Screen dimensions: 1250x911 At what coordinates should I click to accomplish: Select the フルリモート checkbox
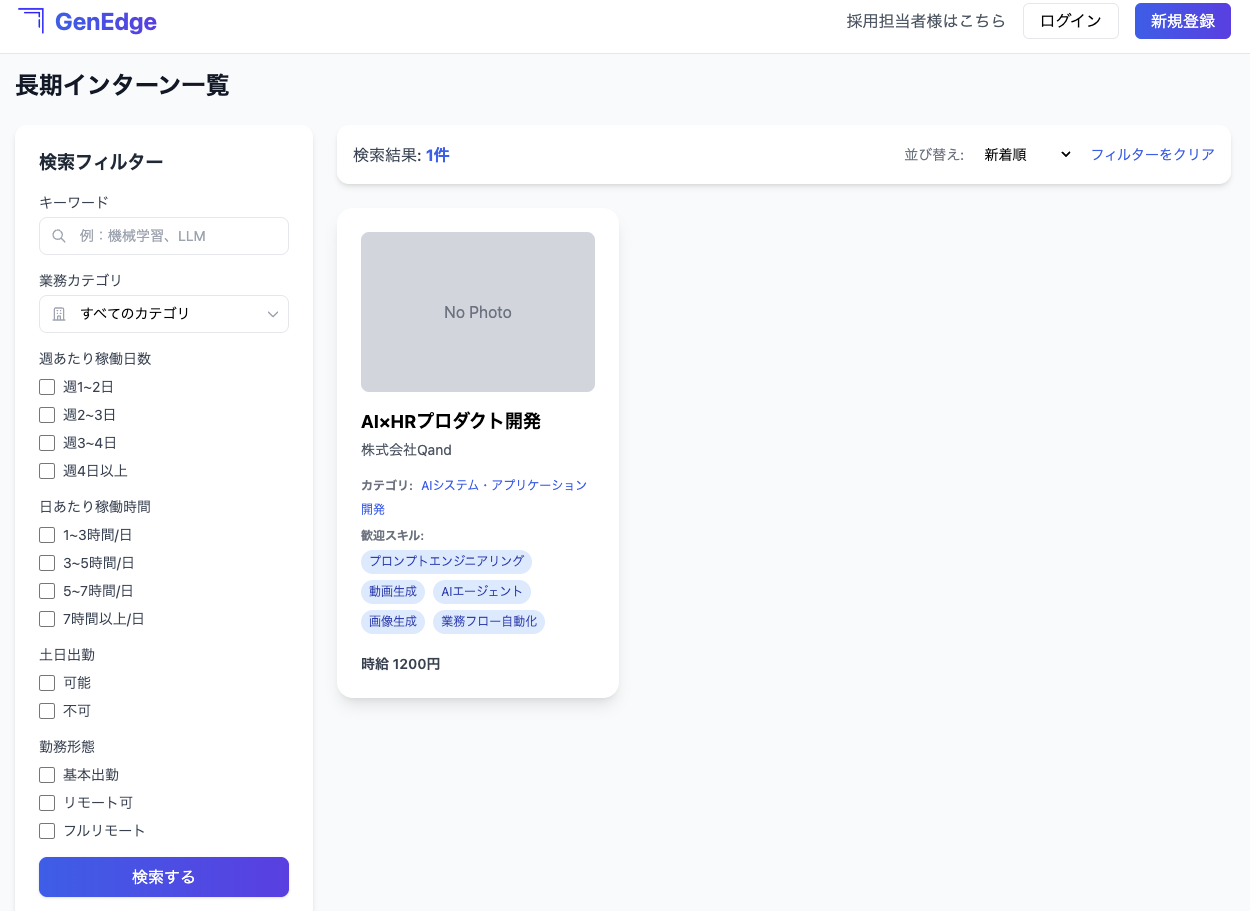tap(47, 831)
